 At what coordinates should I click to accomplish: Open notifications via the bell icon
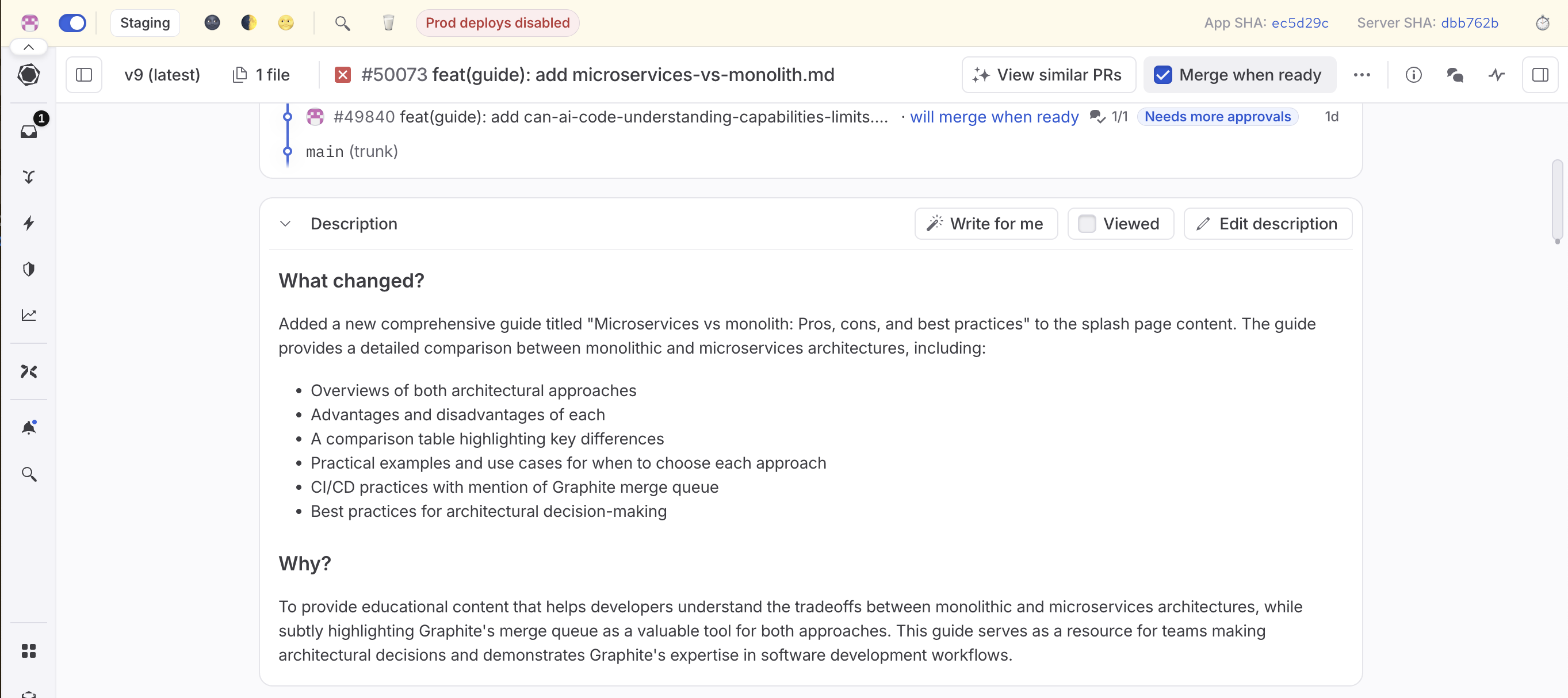(29, 426)
